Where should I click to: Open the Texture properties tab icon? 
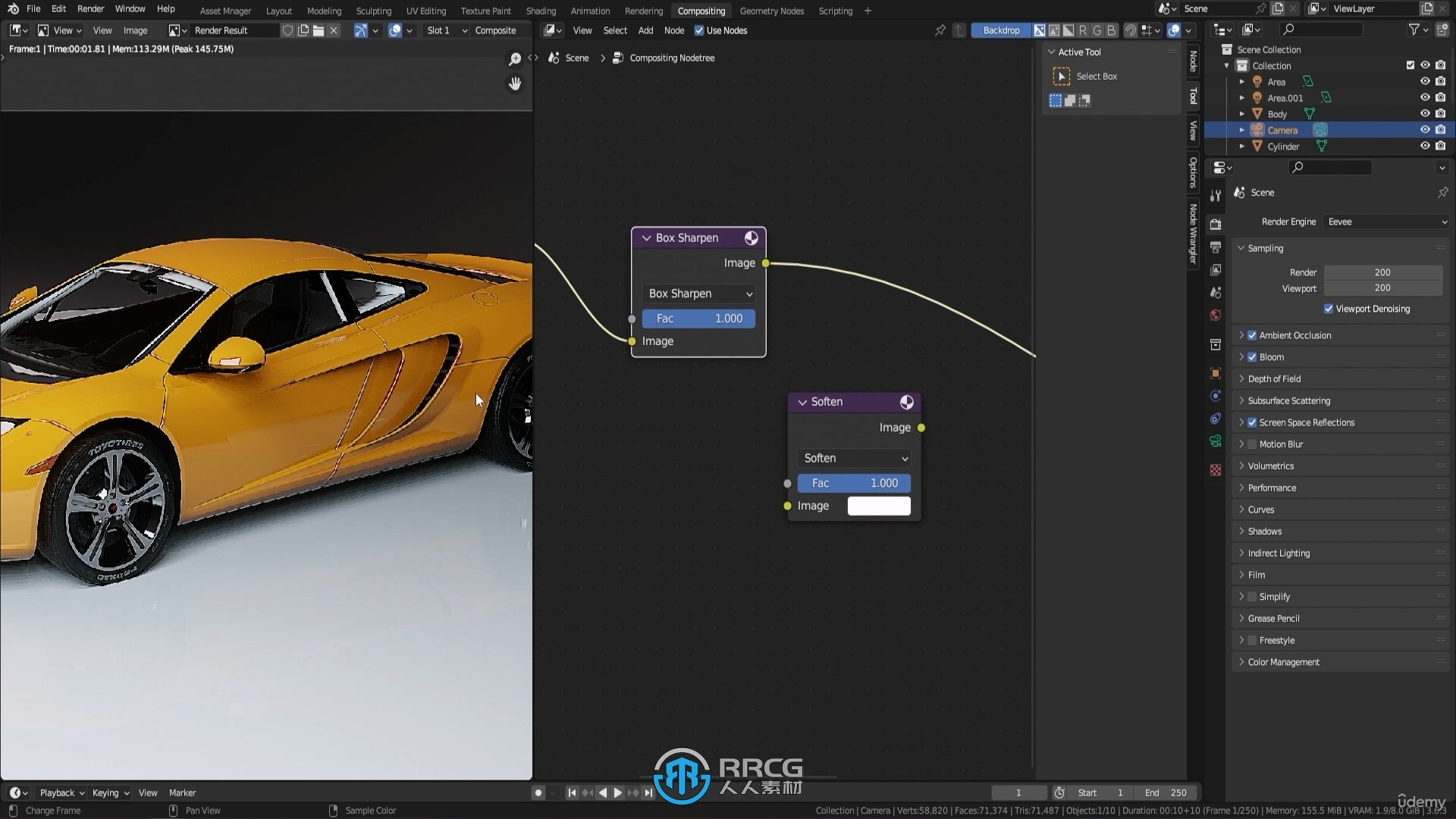(x=1216, y=470)
